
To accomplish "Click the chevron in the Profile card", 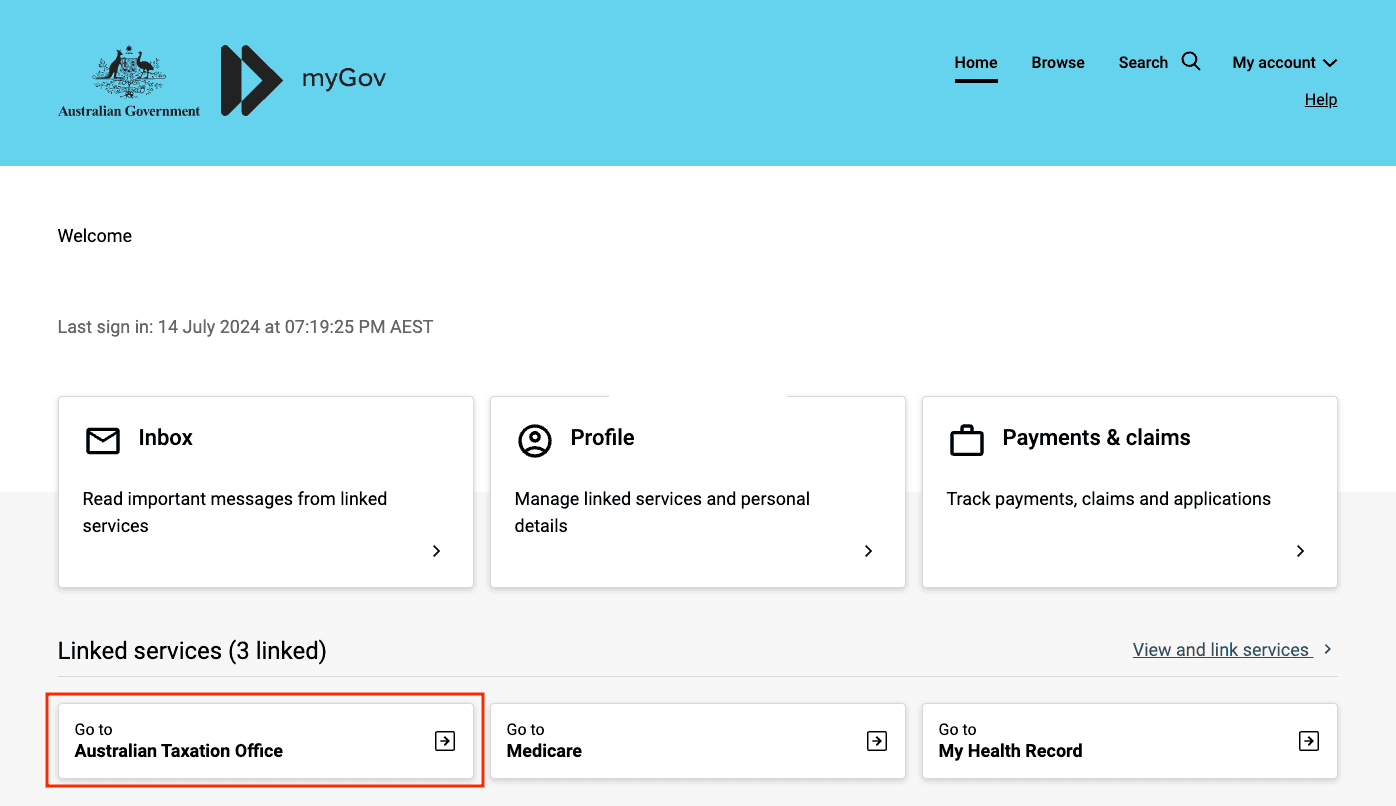I will click(x=868, y=551).
